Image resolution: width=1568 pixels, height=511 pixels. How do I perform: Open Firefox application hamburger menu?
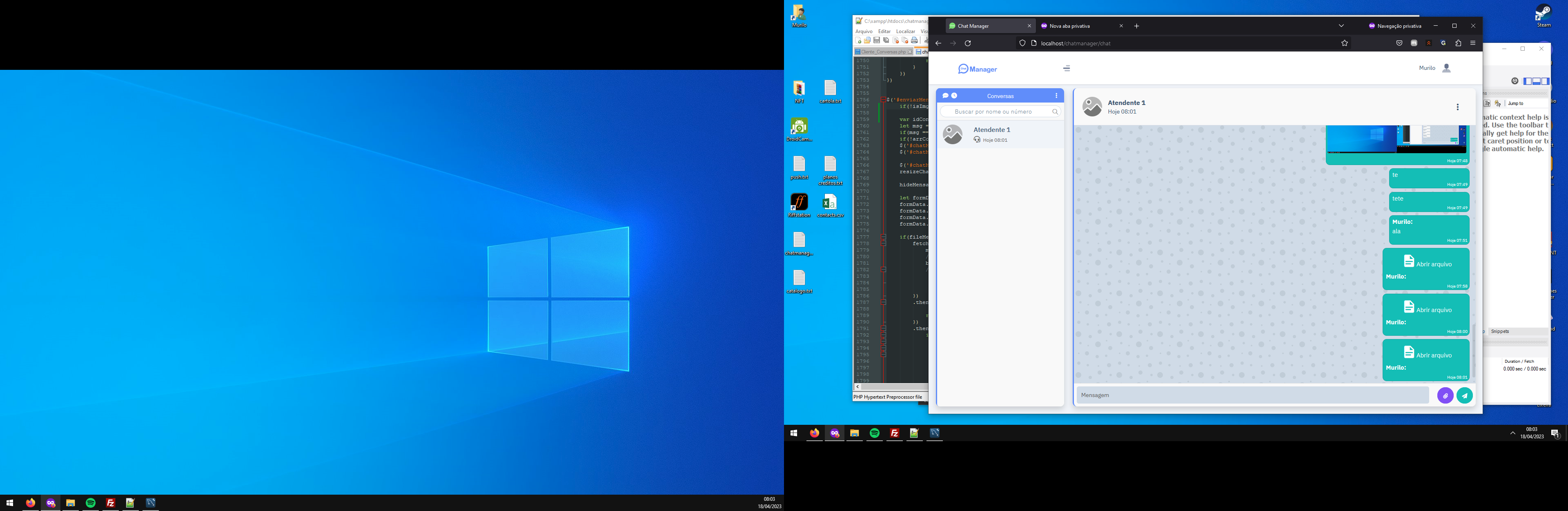coord(1473,43)
